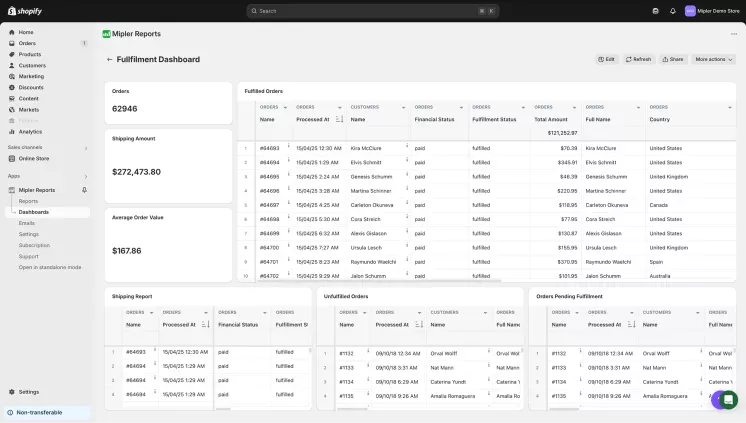The height and width of the screenshot is (423, 746).
Task: Click Open in standalone mode
Action: [50, 267]
